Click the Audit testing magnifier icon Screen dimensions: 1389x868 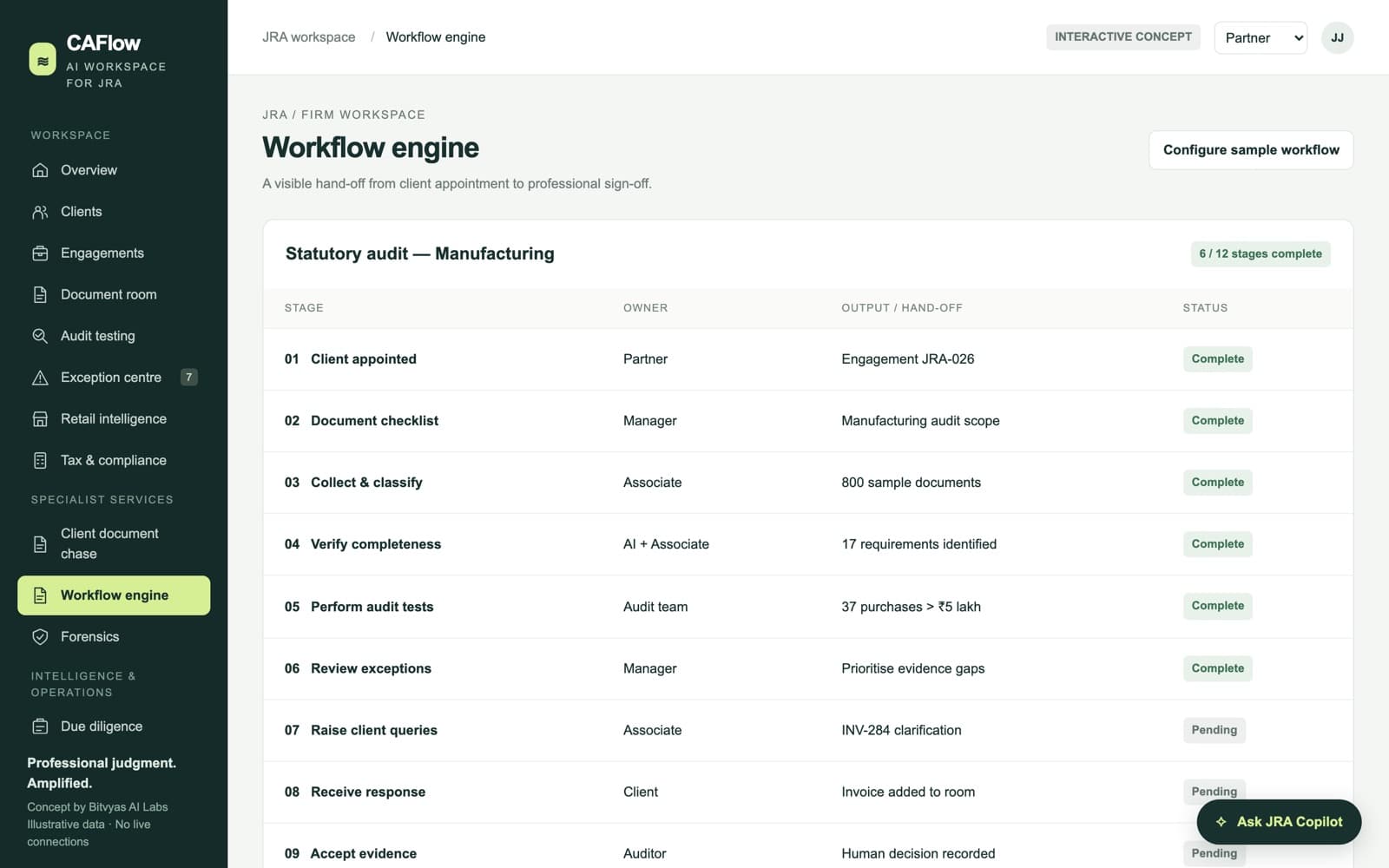pyautogui.click(x=40, y=336)
